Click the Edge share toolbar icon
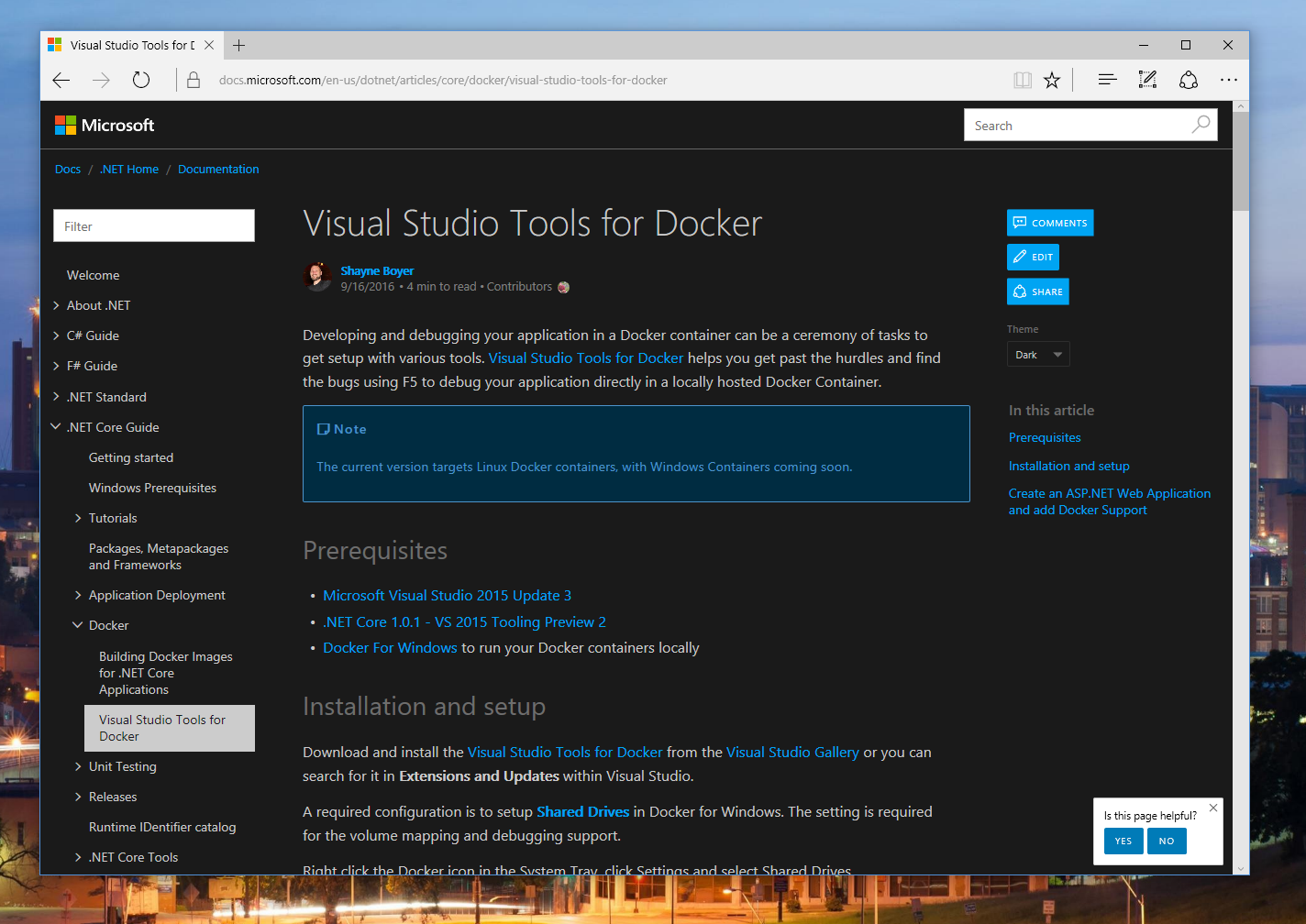Viewport: 1306px width, 924px height. tap(1189, 81)
